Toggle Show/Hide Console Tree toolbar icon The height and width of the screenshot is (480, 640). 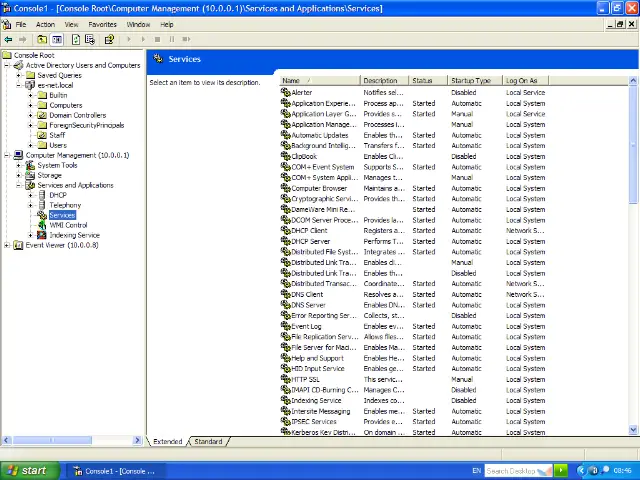(x=57, y=40)
